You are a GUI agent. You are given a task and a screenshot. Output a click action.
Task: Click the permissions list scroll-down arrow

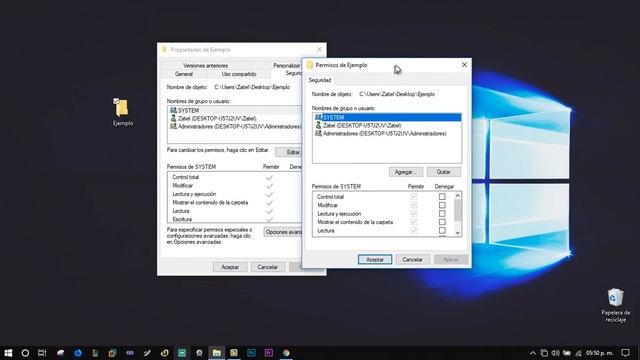pos(458,233)
